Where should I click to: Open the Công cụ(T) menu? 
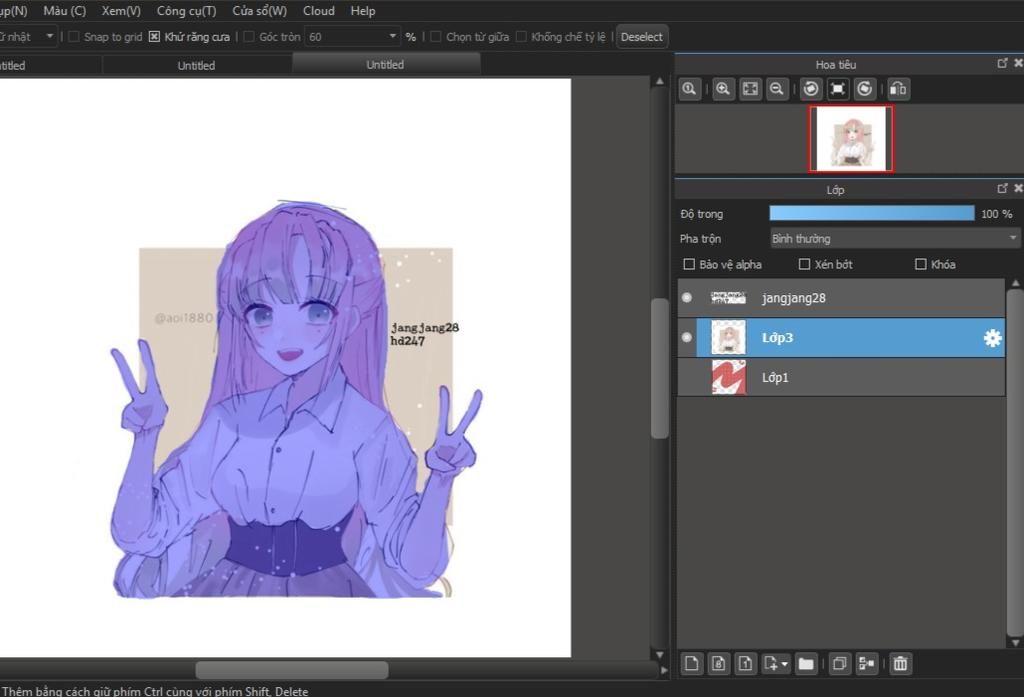point(186,11)
